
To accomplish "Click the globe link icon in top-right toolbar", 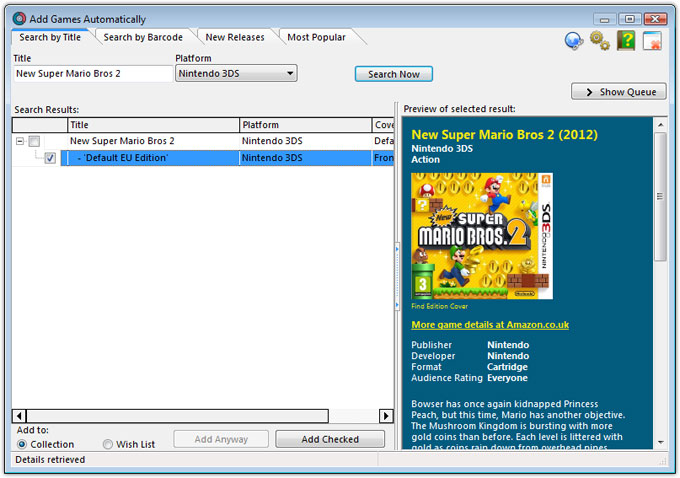I will [x=574, y=40].
